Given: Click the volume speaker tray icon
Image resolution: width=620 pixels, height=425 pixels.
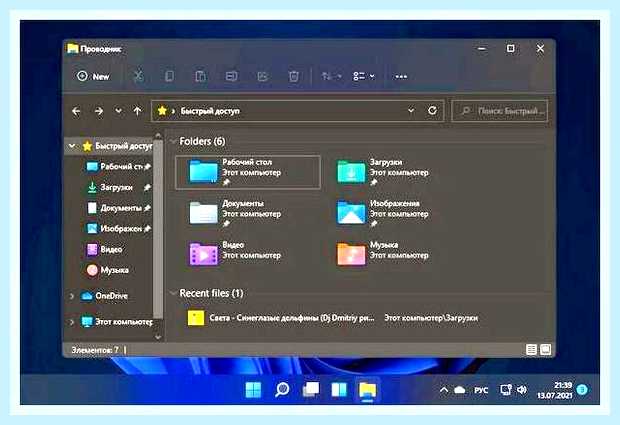Looking at the screenshot, I should pos(522,390).
